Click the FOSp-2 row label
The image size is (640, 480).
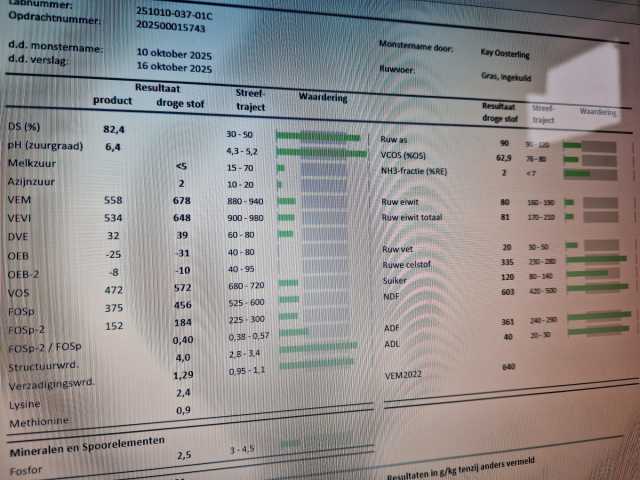[27, 329]
